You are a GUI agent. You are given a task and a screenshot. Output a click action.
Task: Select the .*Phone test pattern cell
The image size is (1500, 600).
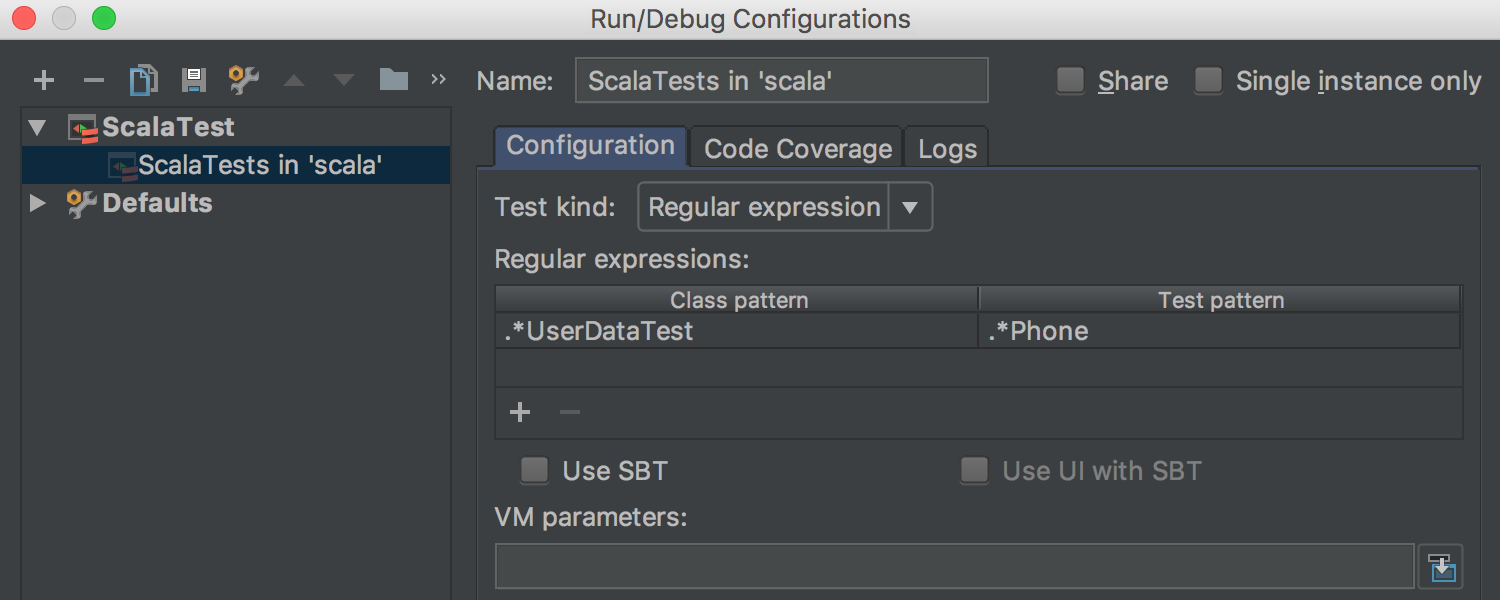tap(1219, 331)
